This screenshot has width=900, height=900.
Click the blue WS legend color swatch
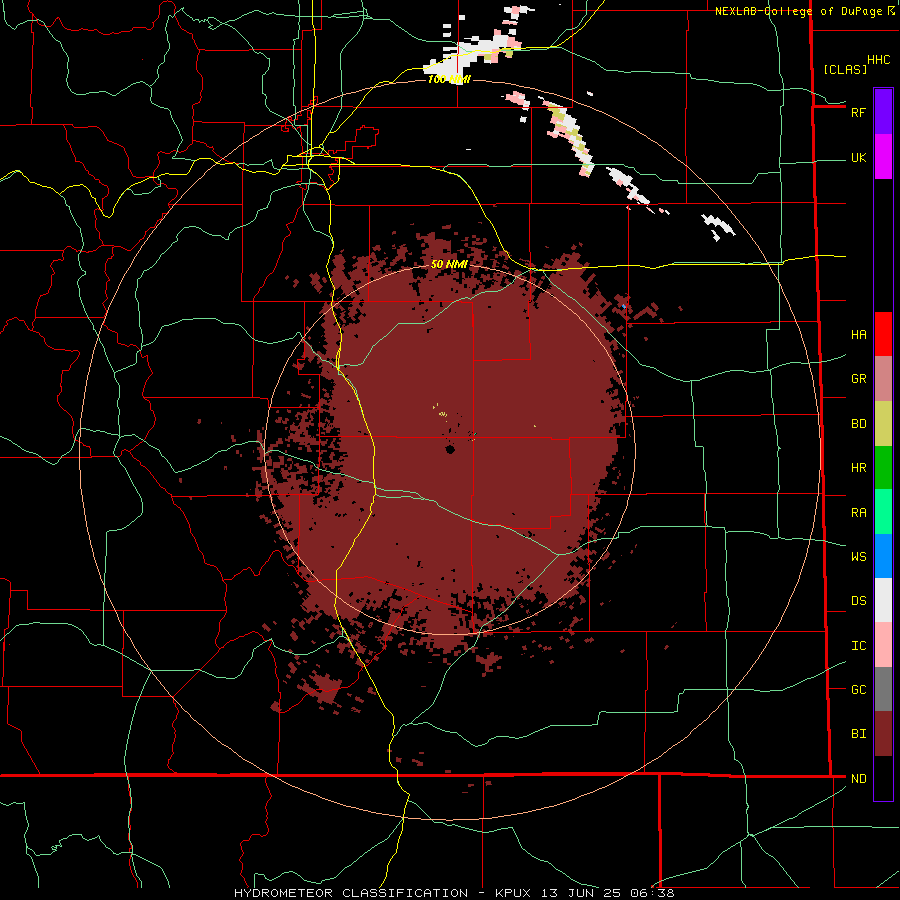click(883, 556)
